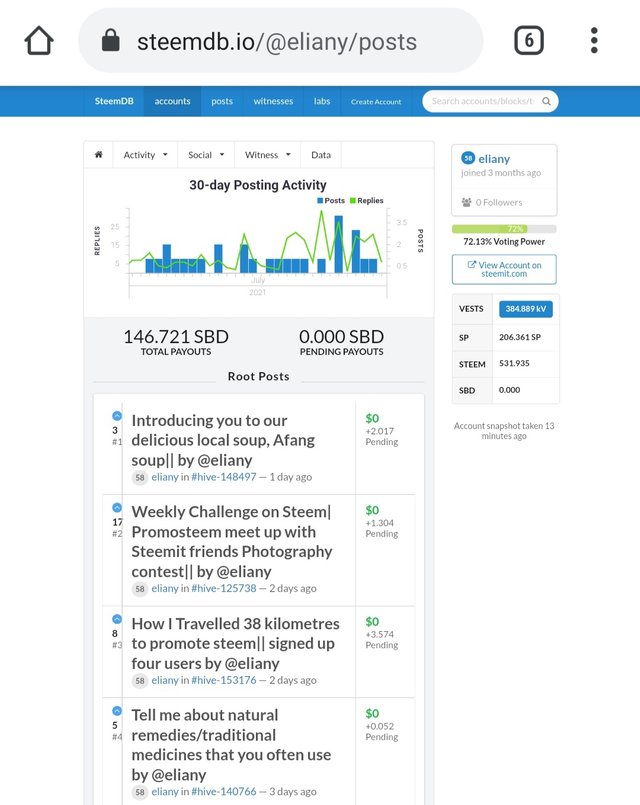Image resolution: width=640 pixels, height=805 pixels.
Task: Click Create Account in the navbar
Action: point(376,102)
